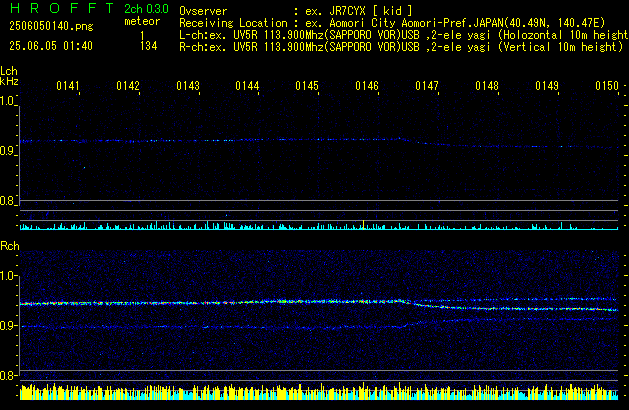The width and height of the screenshot is (629, 410).
Task: Select the L-ch receiver description line
Action: (x=404, y=35)
